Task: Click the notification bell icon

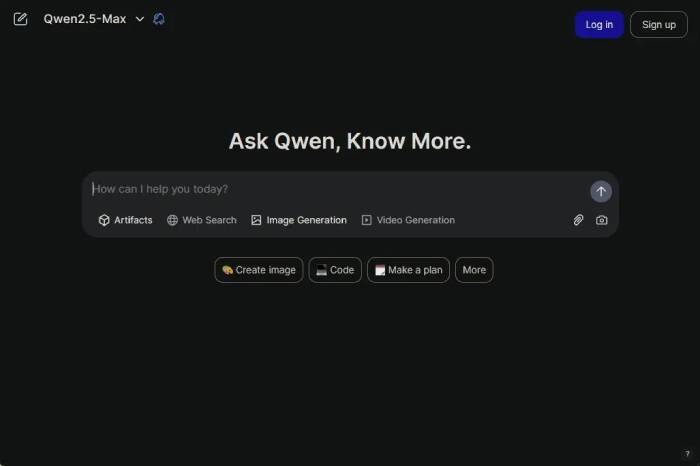Action: pyautogui.click(x=159, y=19)
